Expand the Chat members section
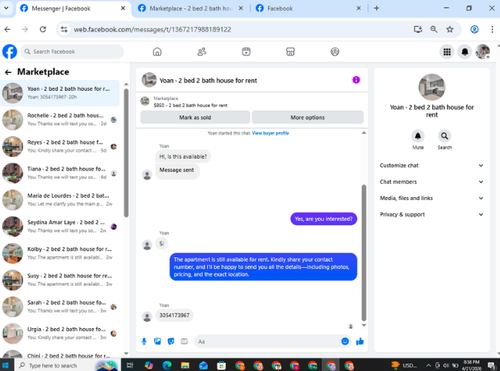 coord(432,182)
